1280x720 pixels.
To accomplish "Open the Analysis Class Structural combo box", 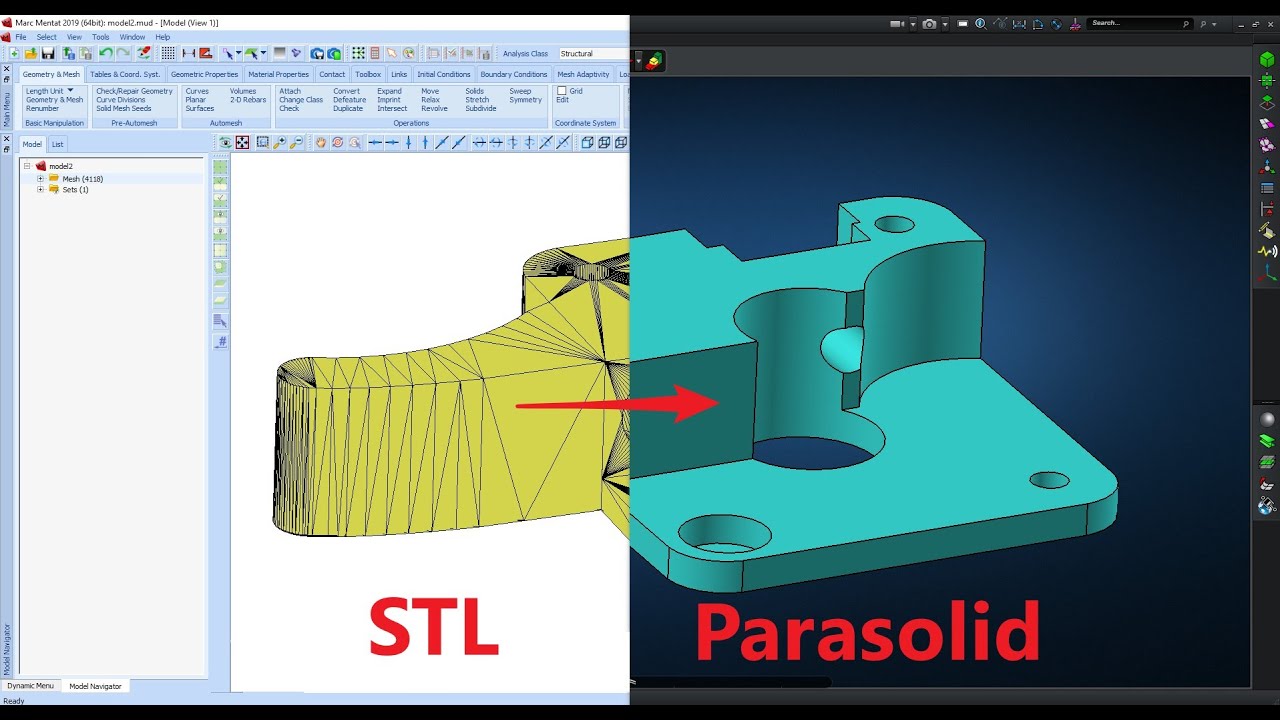I will click(x=593, y=54).
